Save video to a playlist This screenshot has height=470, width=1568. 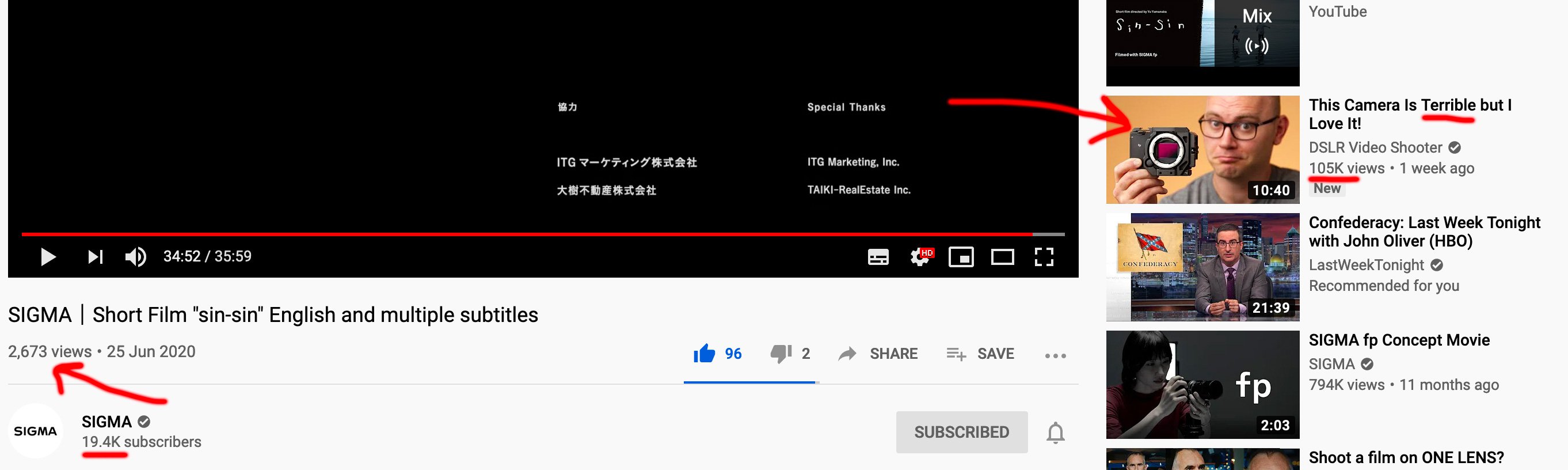(x=980, y=354)
